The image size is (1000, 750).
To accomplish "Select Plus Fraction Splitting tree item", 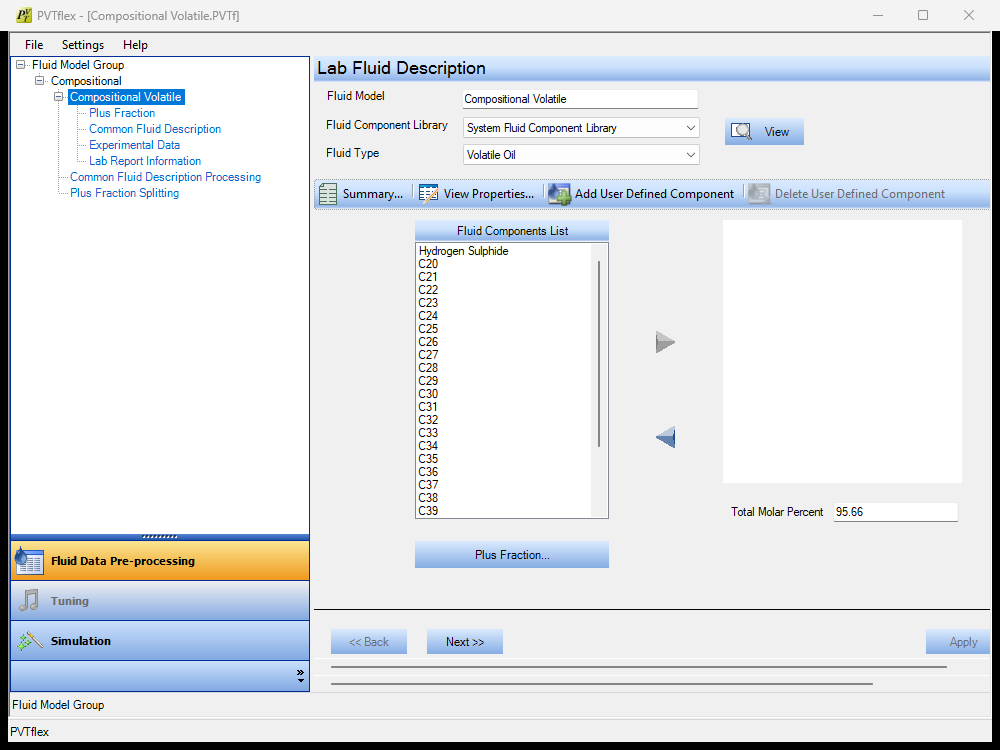I will tap(124, 193).
